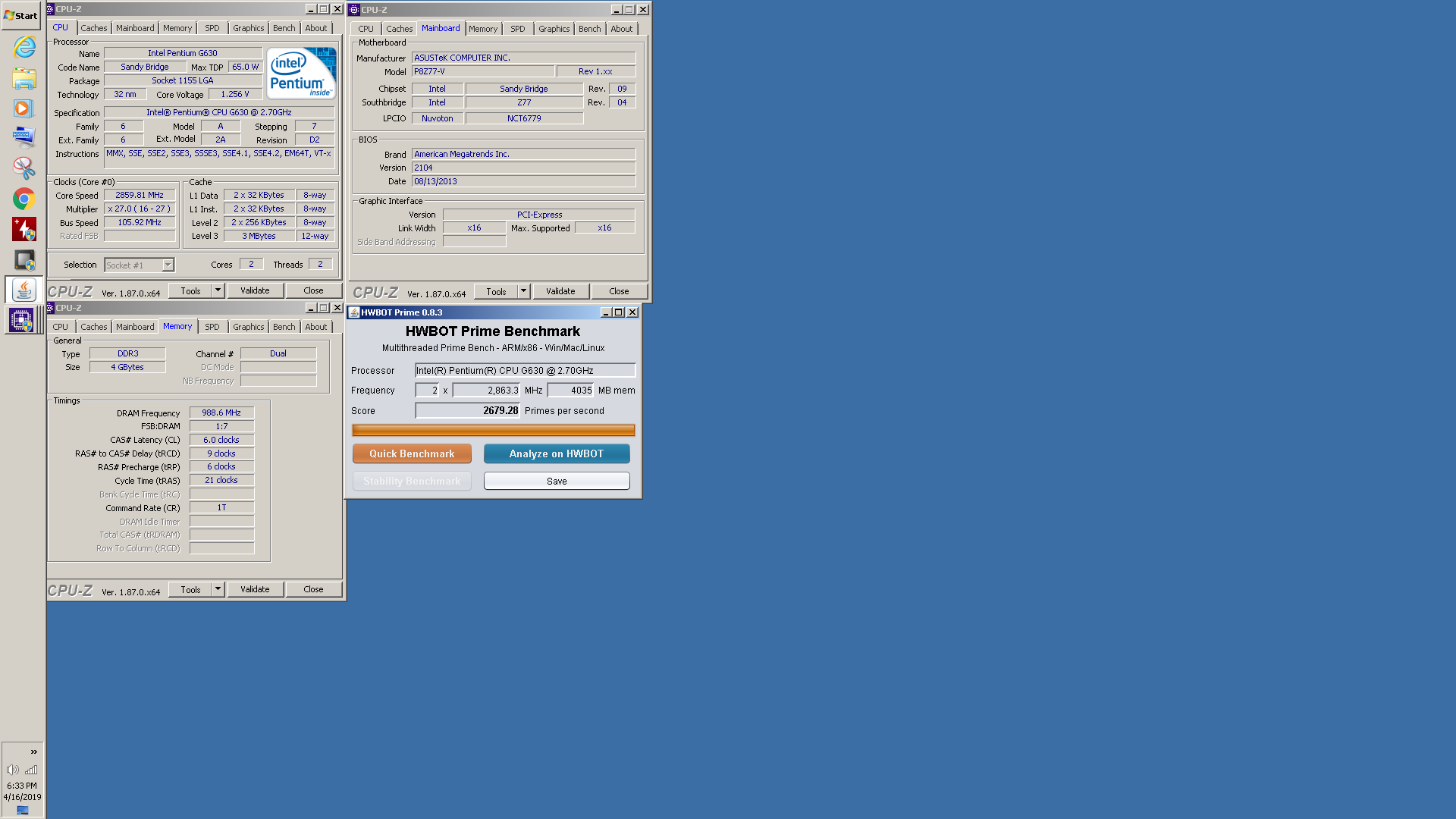Click the 2,863.3 MHz frequency field

pos(486,391)
